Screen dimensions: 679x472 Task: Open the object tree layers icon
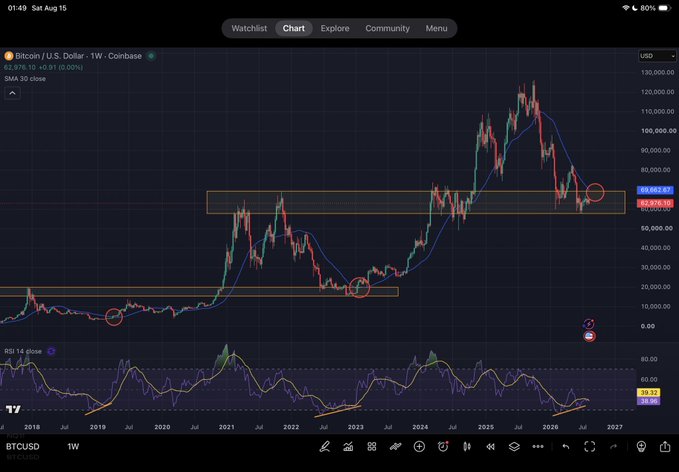(x=514, y=446)
